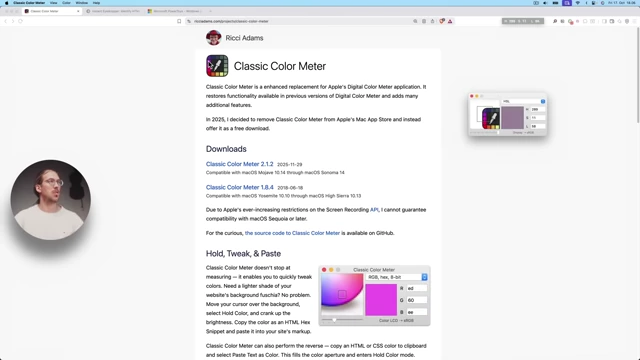Screen dimensions: 640x360
Task: Close the Classic Color Meter browser tab
Action: pyautogui.click(x=78, y=11)
